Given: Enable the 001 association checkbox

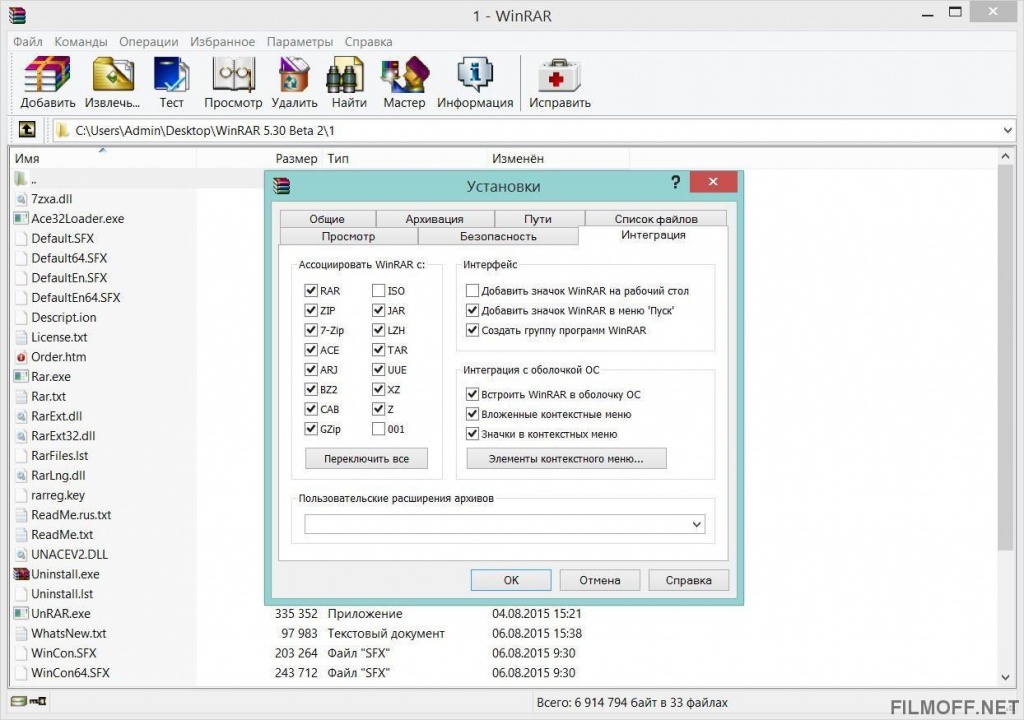Looking at the screenshot, I should [378, 429].
